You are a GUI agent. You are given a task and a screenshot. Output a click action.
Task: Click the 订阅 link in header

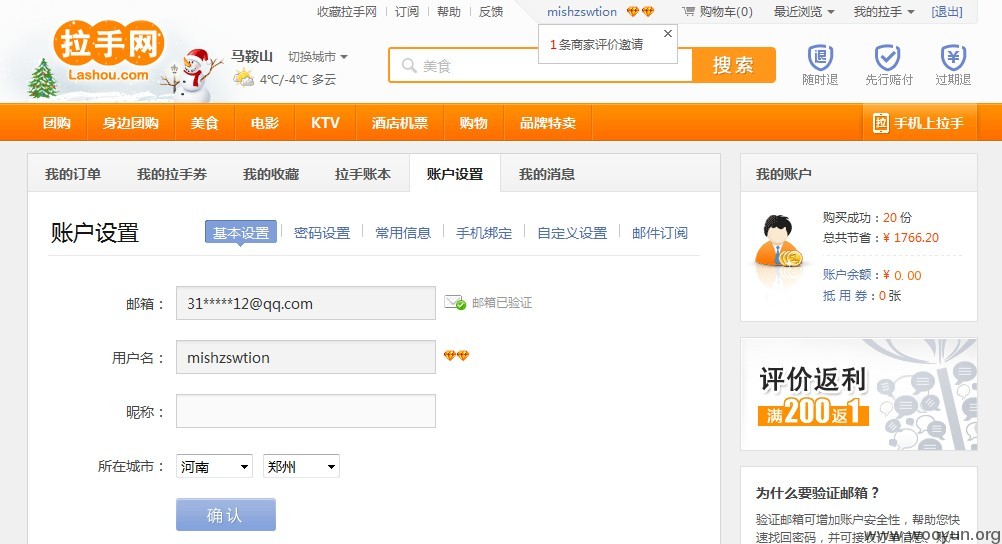pos(406,12)
